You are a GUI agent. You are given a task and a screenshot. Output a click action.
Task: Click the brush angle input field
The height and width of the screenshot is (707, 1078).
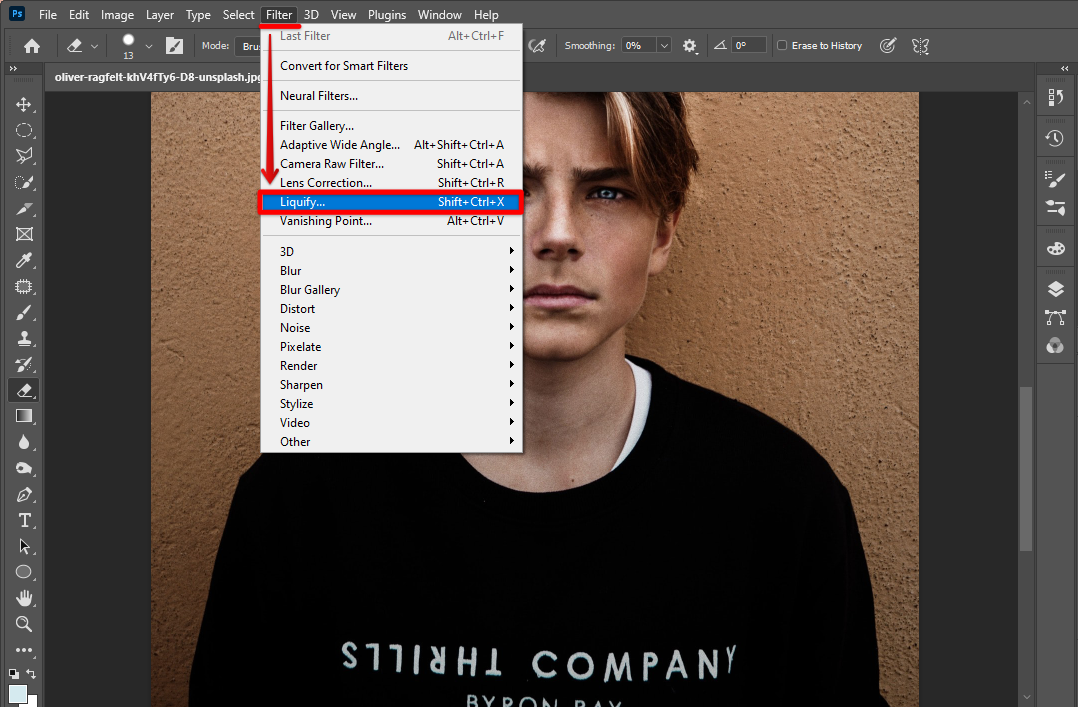[749, 46]
